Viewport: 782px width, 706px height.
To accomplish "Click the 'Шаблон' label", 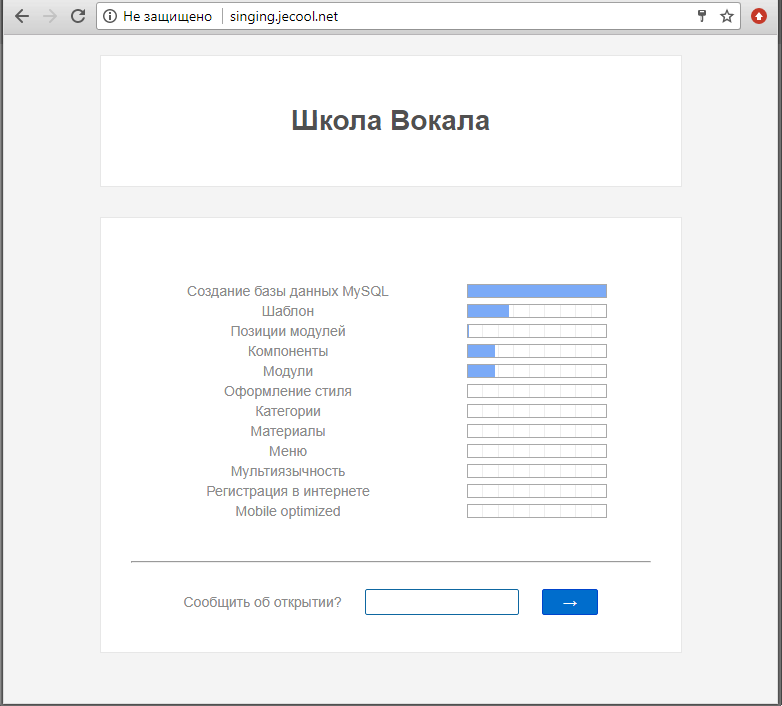I will tap(288, 311).
